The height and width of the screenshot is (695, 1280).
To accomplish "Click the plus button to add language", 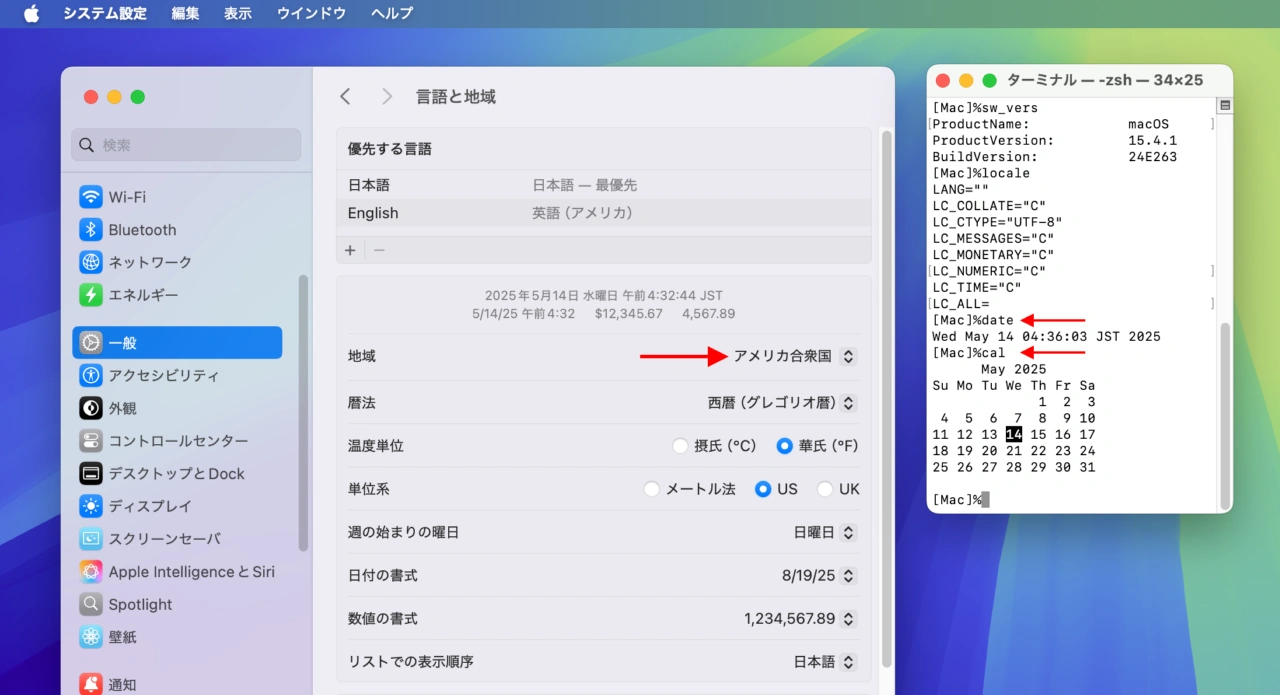I will click(350, 250).
